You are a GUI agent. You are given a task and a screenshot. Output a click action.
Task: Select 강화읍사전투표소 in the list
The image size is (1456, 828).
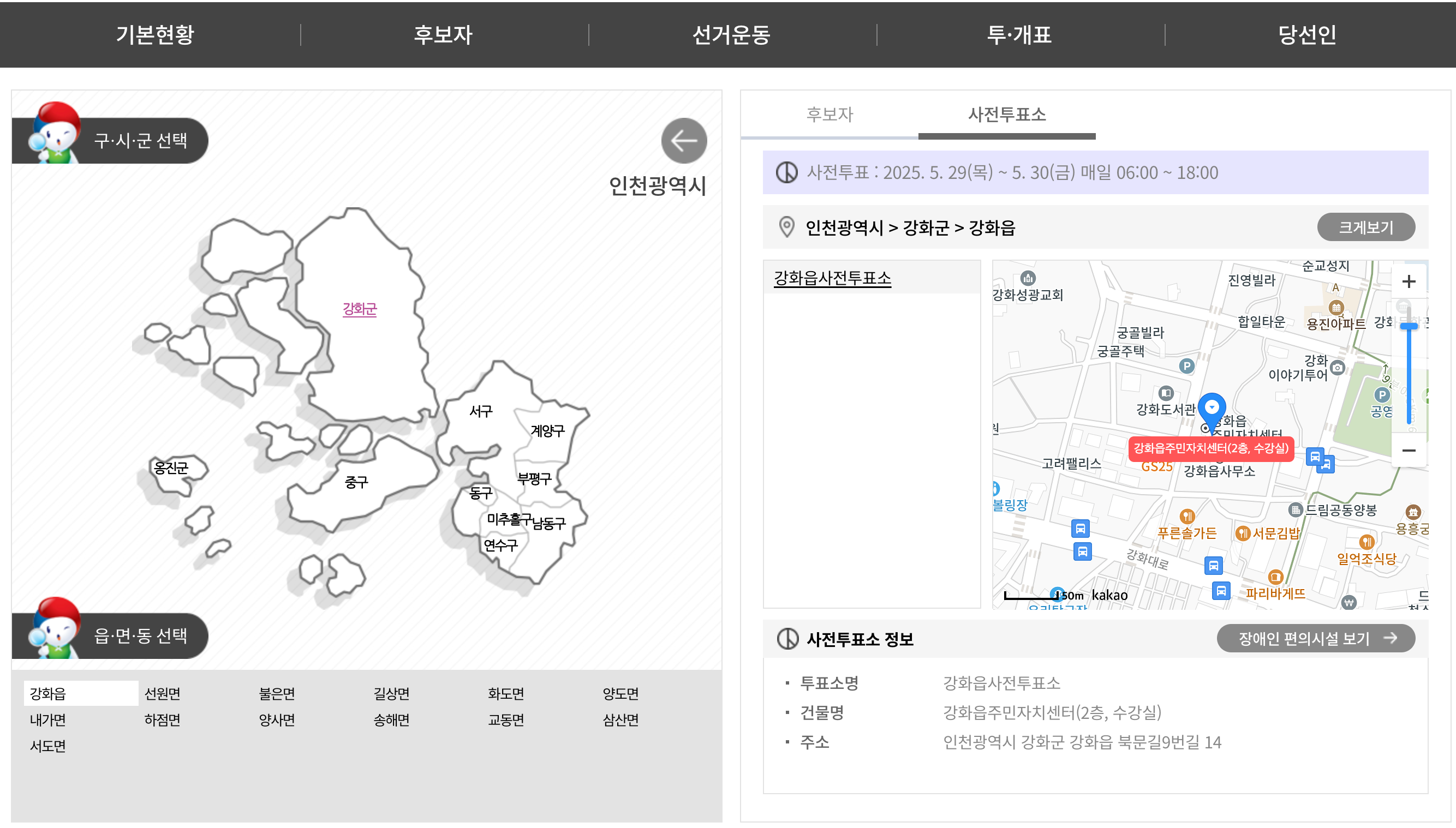[832, 278]
